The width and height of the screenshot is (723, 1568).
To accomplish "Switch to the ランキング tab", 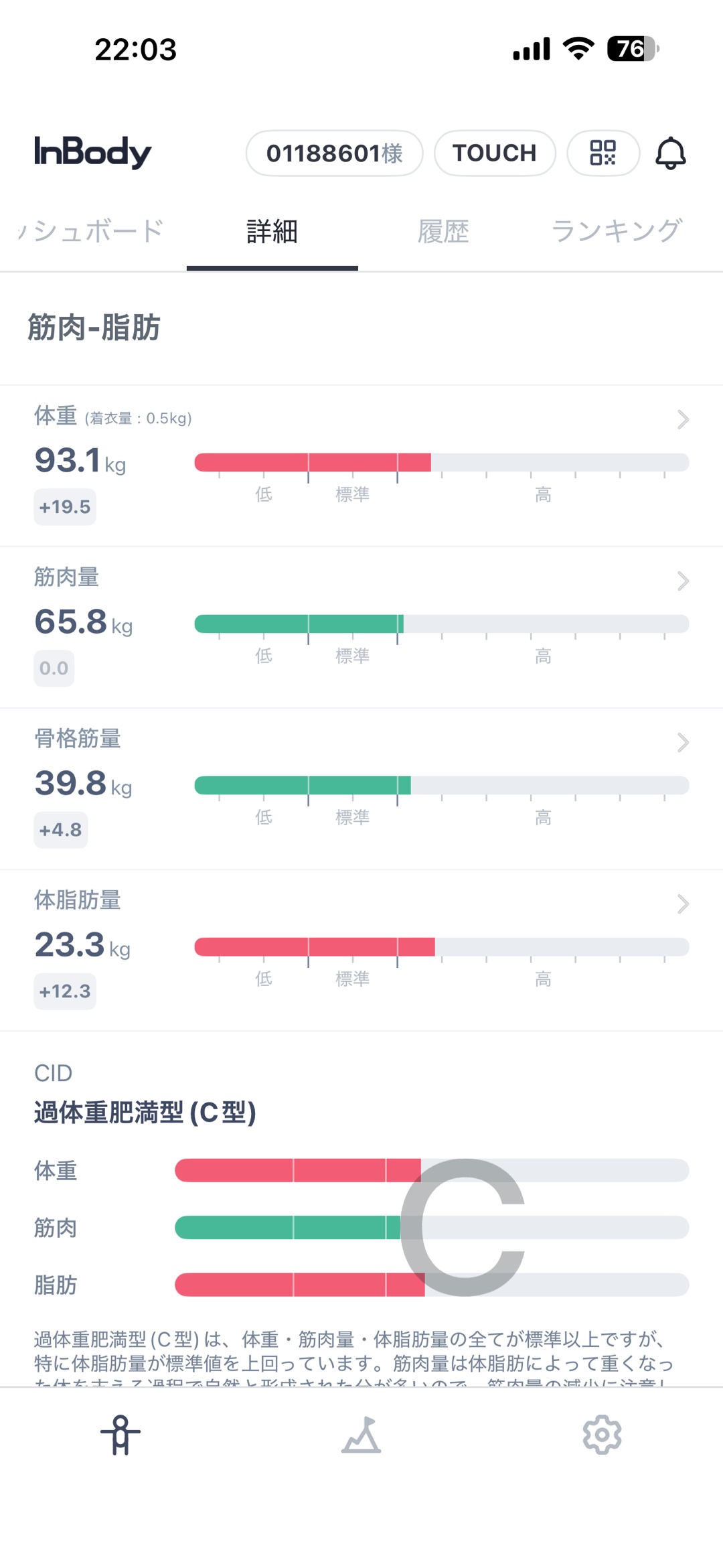I will [x=616, y=231].
